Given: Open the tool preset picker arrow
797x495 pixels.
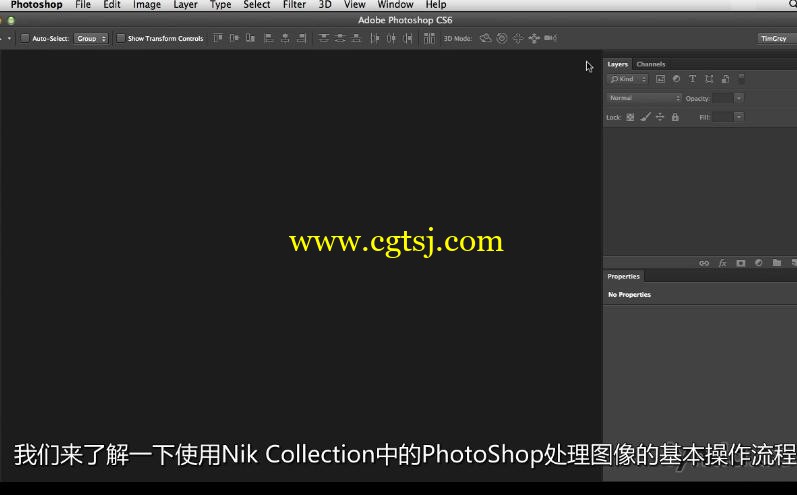Looking at the screenshot, I should tap(9, 38).
